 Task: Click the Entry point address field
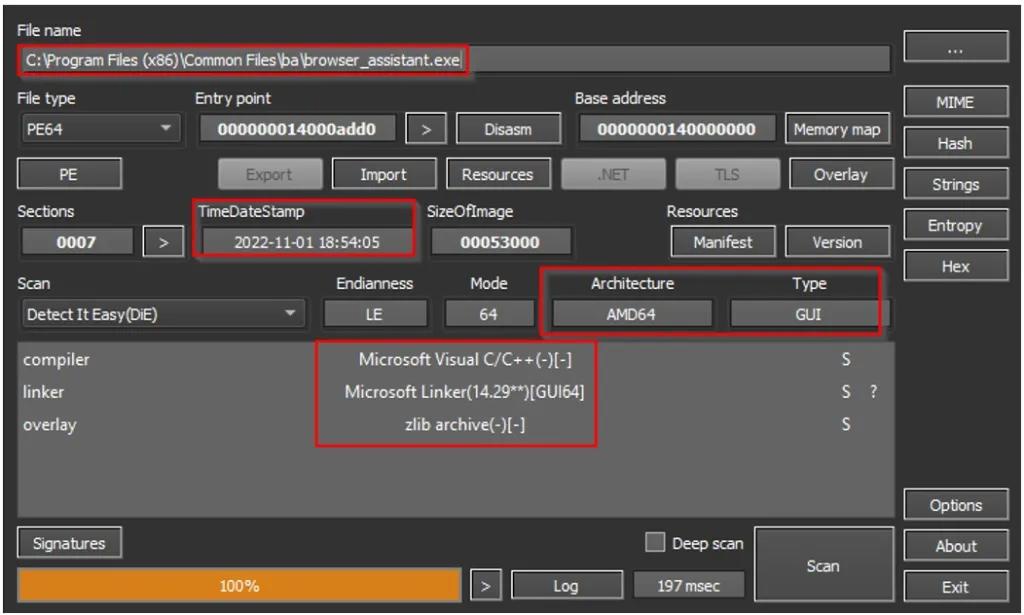tap(297, 129)
